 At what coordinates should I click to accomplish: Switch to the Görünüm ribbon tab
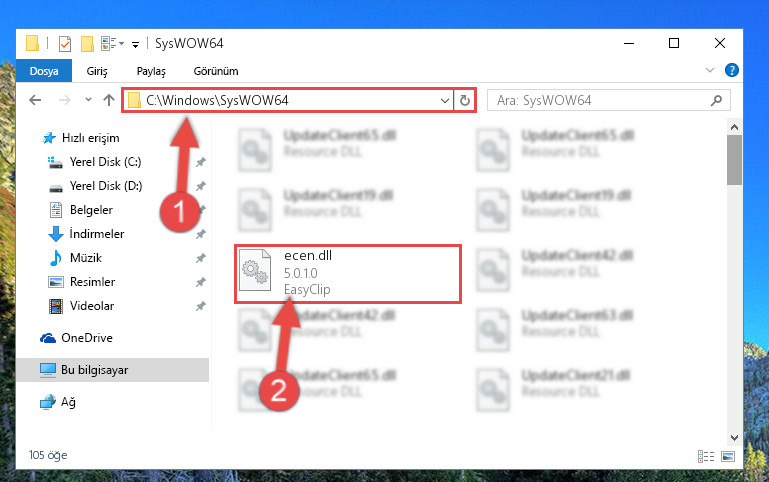(x=216, y=71)
